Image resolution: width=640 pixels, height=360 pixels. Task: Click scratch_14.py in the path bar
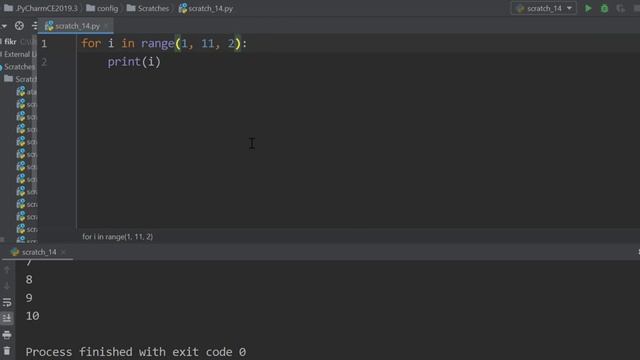click(206, 8)
